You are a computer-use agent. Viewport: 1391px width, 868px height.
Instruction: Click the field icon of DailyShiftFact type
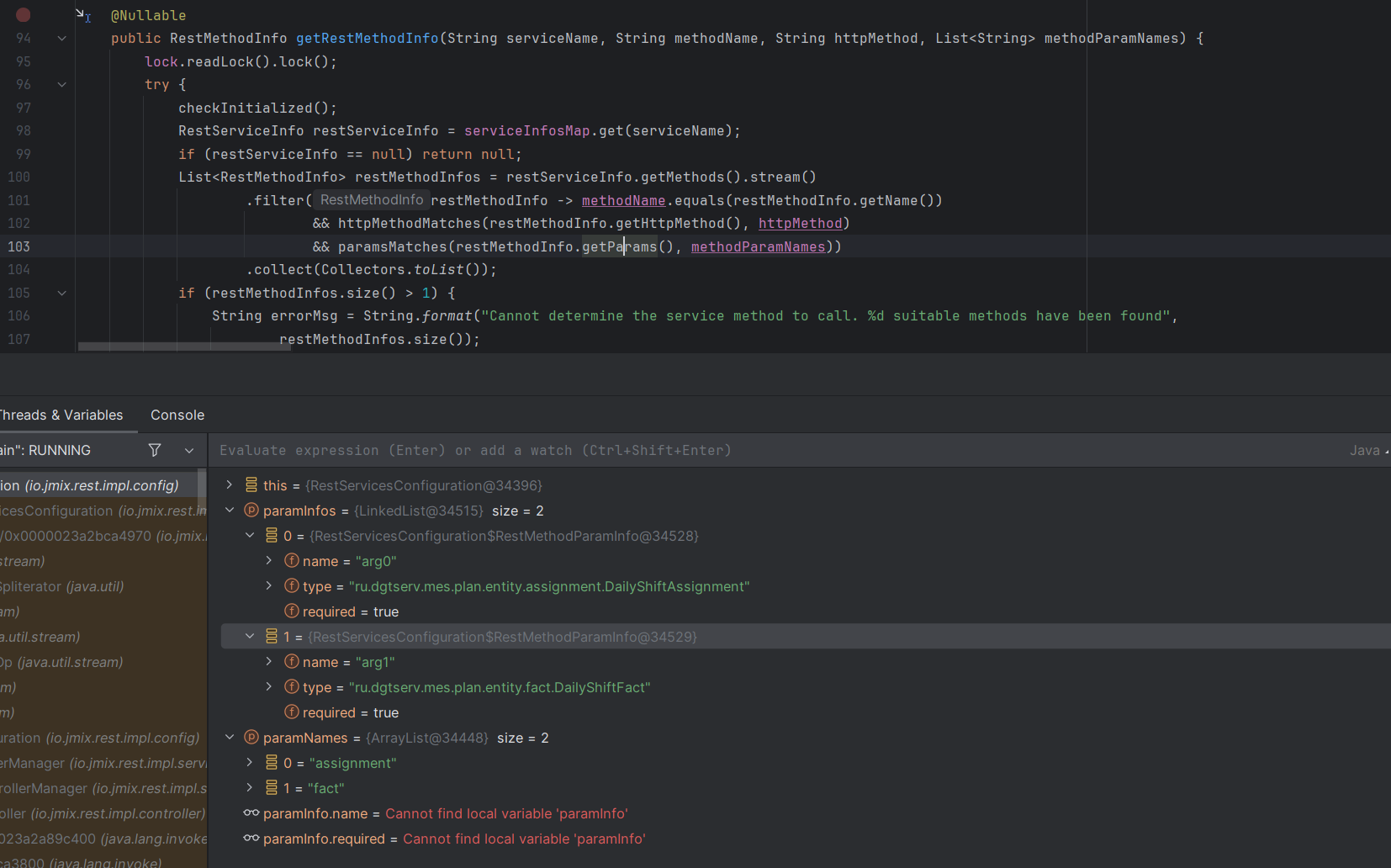(292, 687)
